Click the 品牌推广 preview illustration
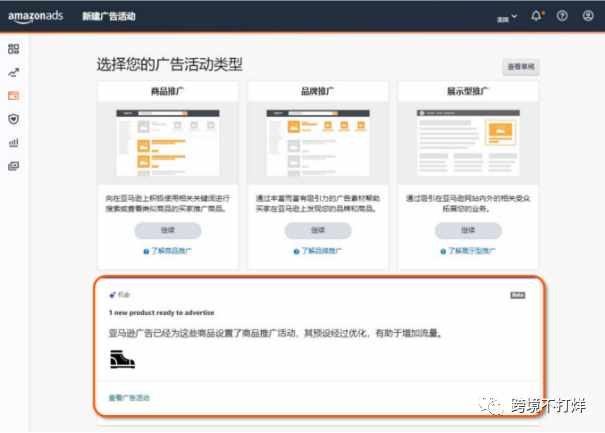 pos(318,143)
